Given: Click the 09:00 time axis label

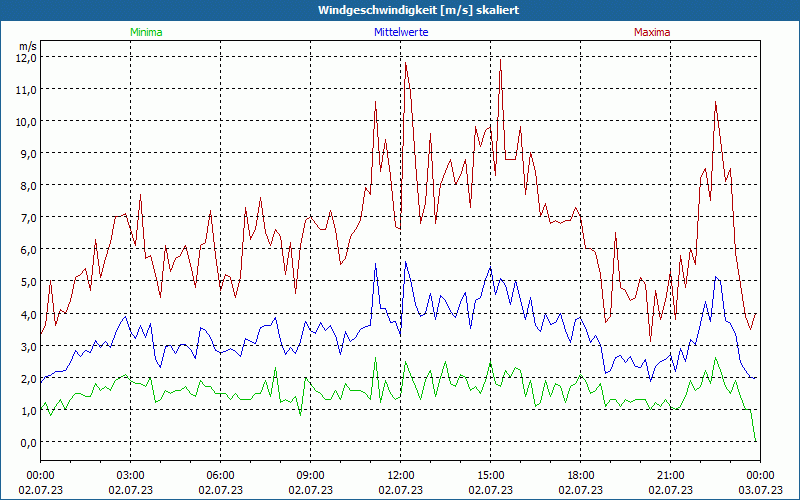Looking at the screenshot, I should click(310, 475).
